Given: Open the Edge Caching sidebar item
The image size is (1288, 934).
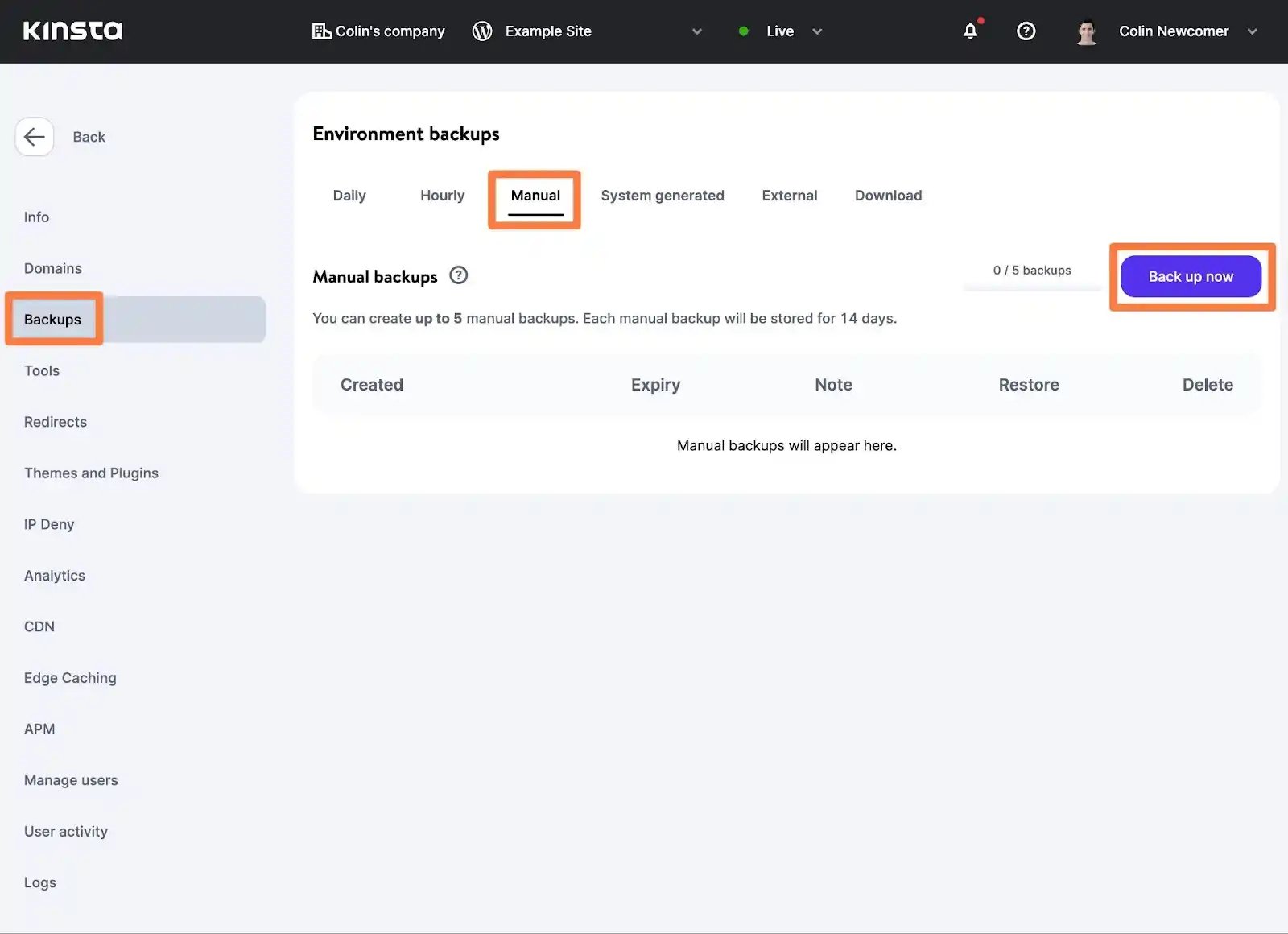Looking at the screenshot, I should tap(70, 678).
